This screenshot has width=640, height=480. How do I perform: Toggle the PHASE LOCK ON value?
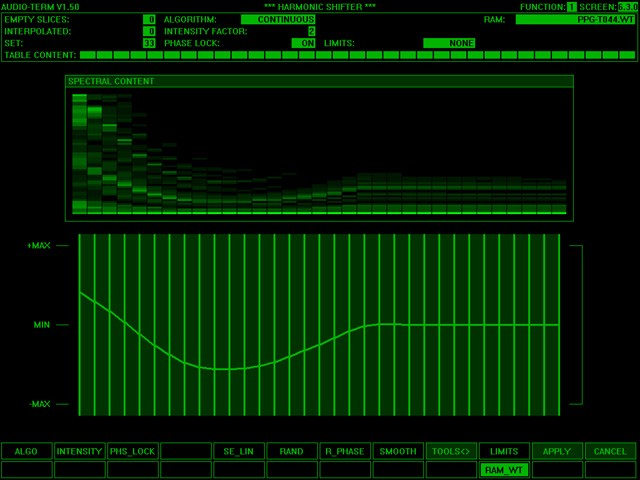point(303,43)
